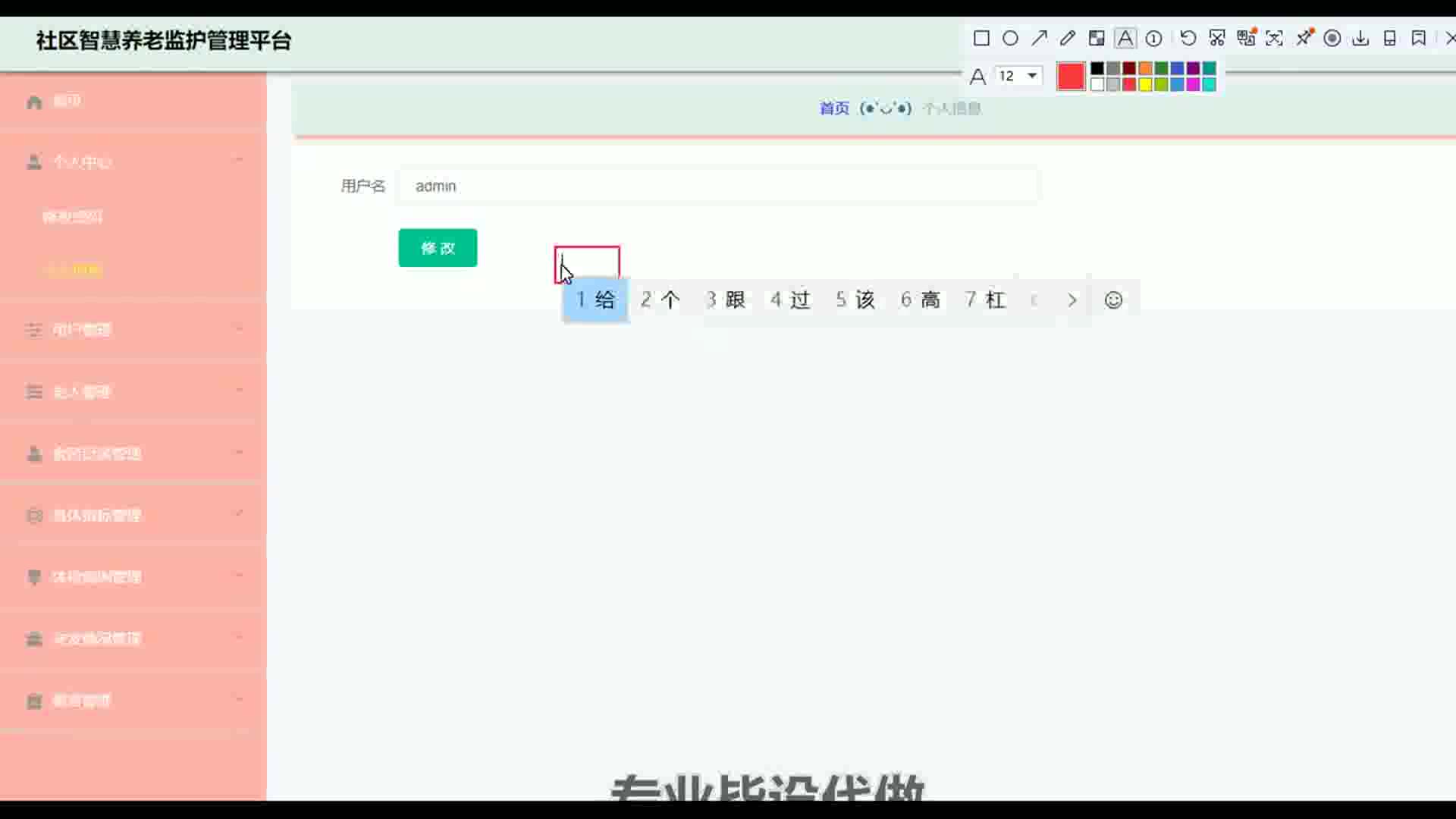The image size is (1456, 819).
Task: Select the rectangle annotation tool
Action: click(981, 39)
